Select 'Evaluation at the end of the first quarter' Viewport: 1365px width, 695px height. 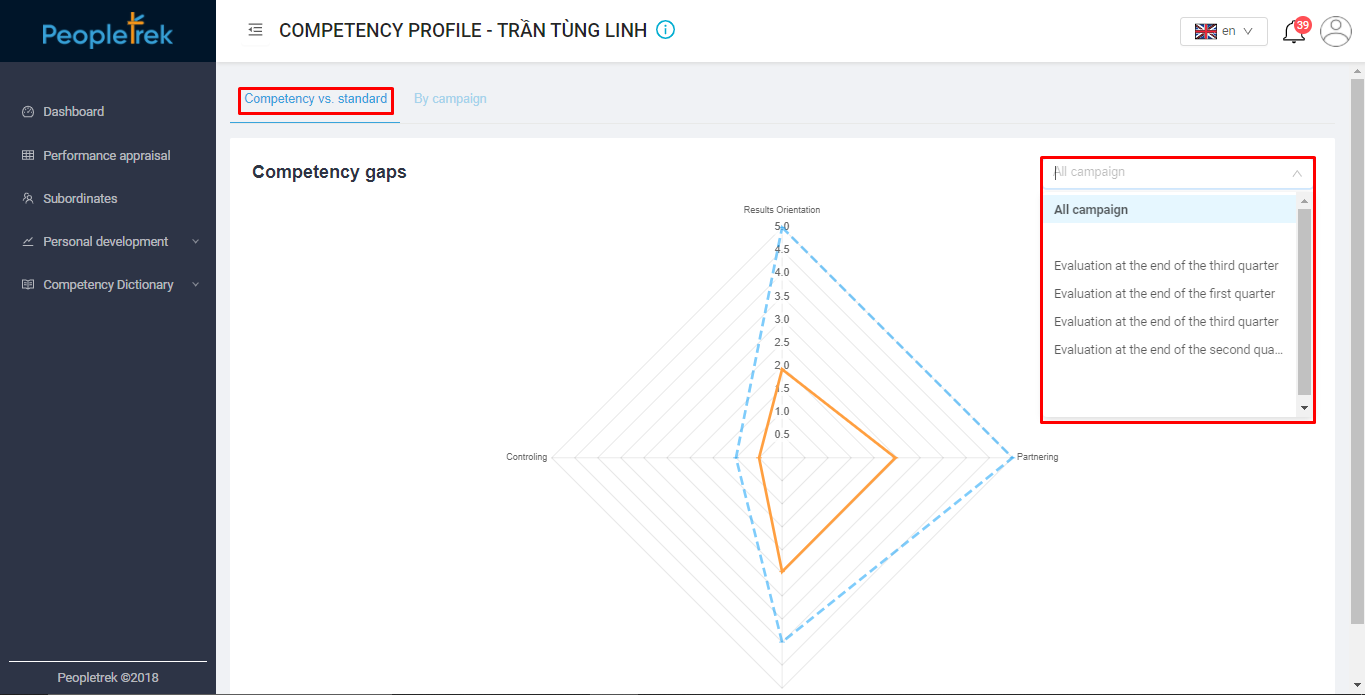click(1166, 293)
